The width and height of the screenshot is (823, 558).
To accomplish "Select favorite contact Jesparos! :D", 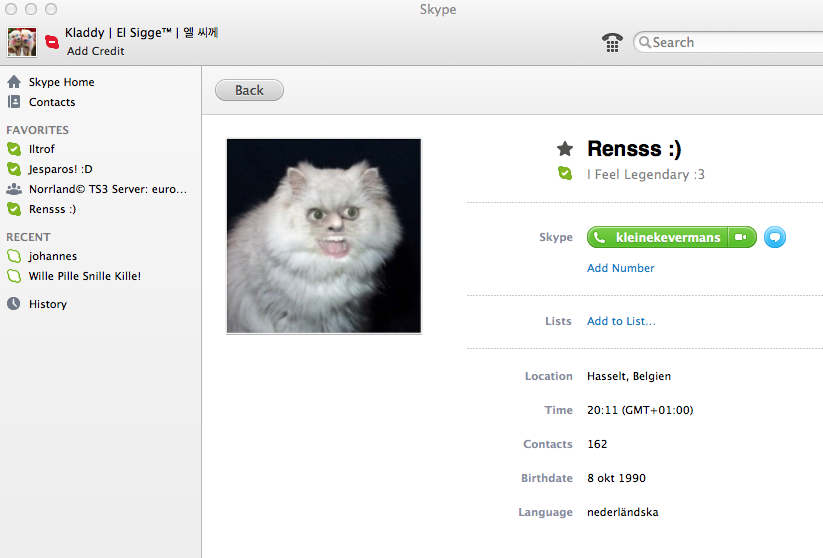I will tap(60, 169).
